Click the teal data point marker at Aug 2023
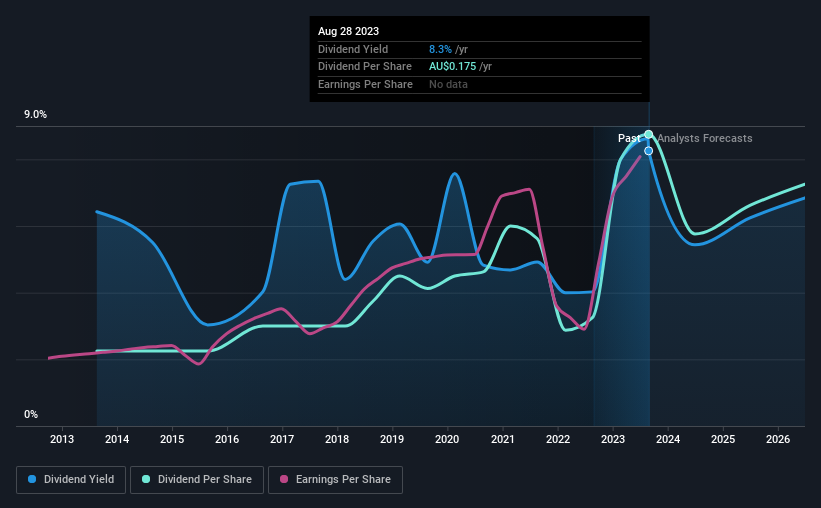The width and height of the screenshot is (821, 508). 648,135
